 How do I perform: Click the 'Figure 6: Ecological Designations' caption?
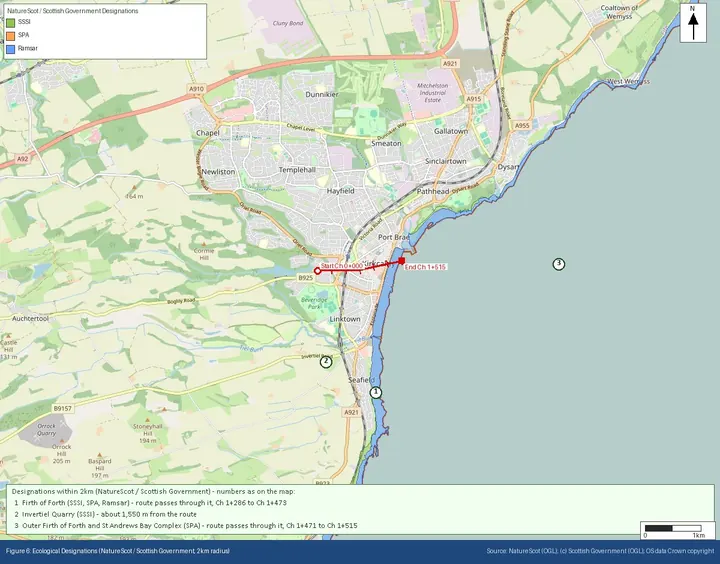click(118, 551)
